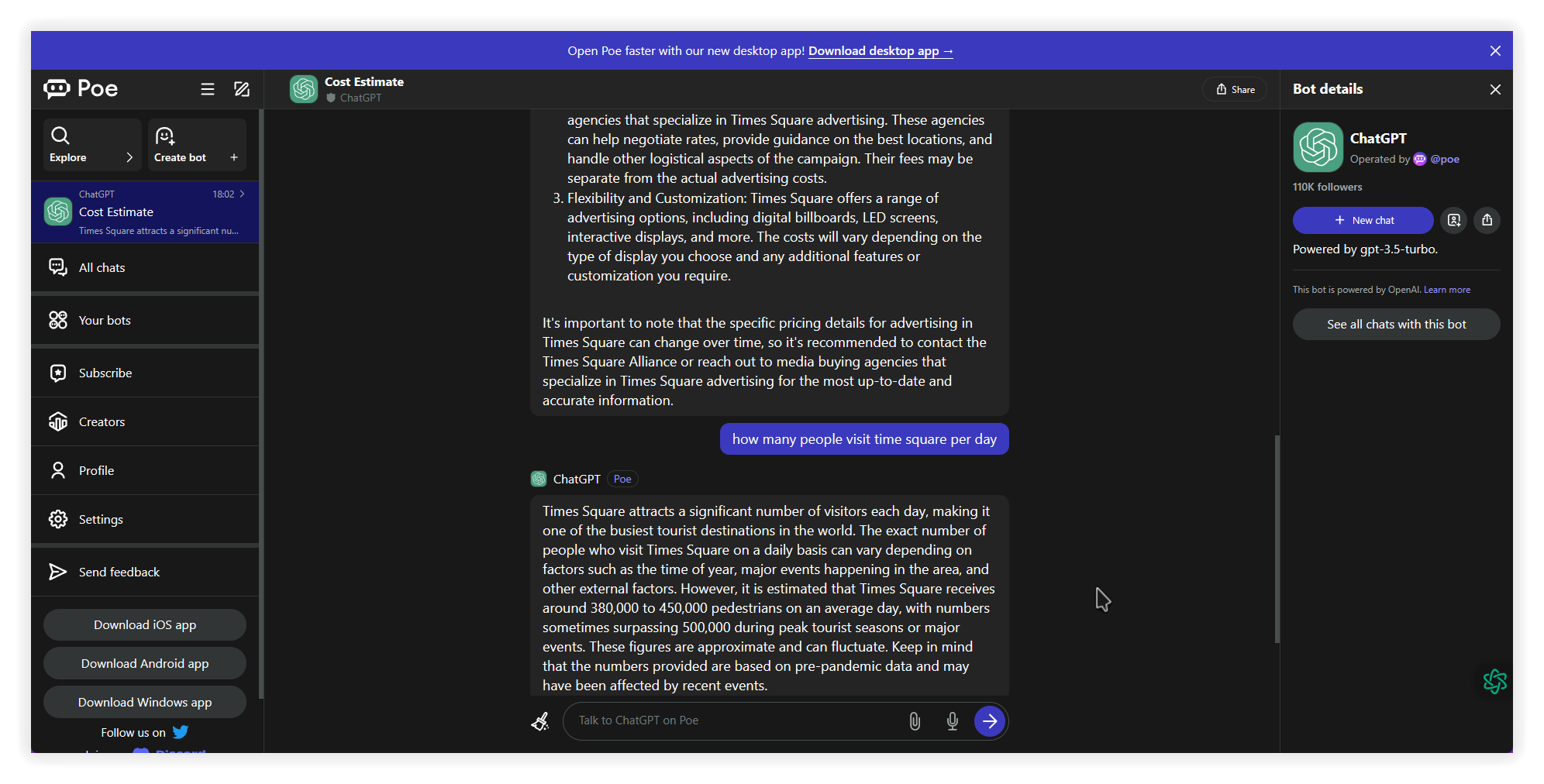
Task: Go to Your bots
Action: pos(145,320)
